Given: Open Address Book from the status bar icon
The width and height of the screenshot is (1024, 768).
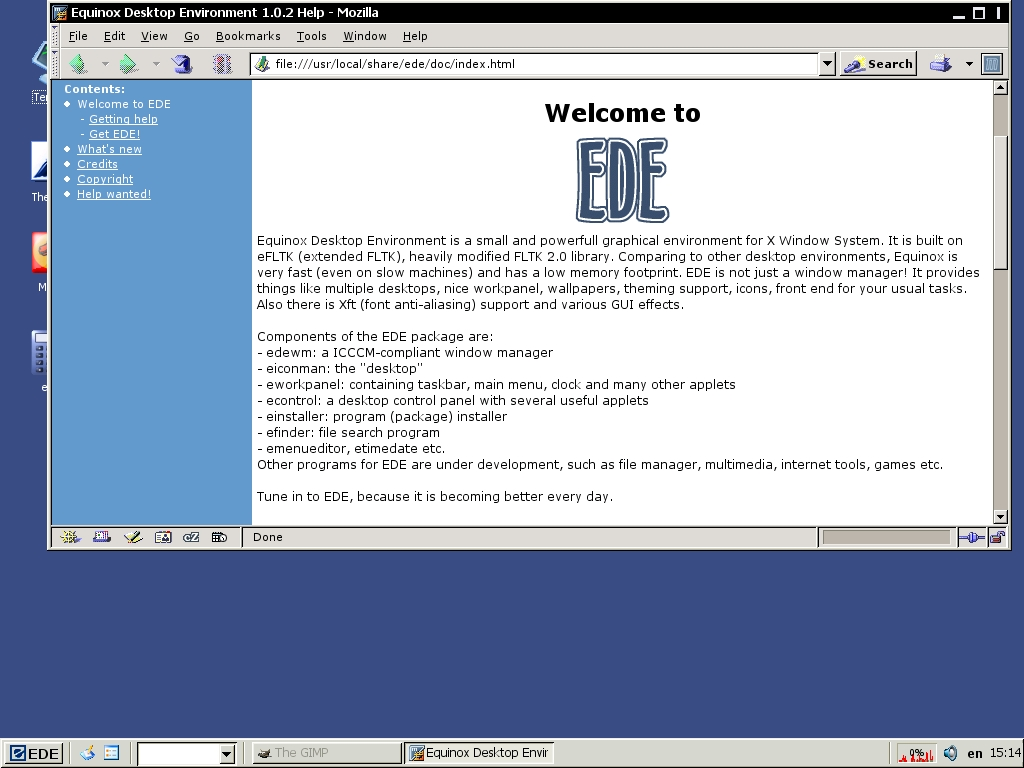Looking at the screenshot, I should (163, 537).
